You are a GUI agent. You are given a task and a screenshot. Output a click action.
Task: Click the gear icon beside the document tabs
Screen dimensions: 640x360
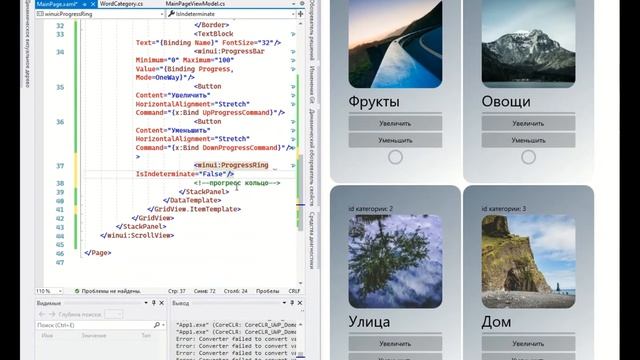[x=302, y=4]
